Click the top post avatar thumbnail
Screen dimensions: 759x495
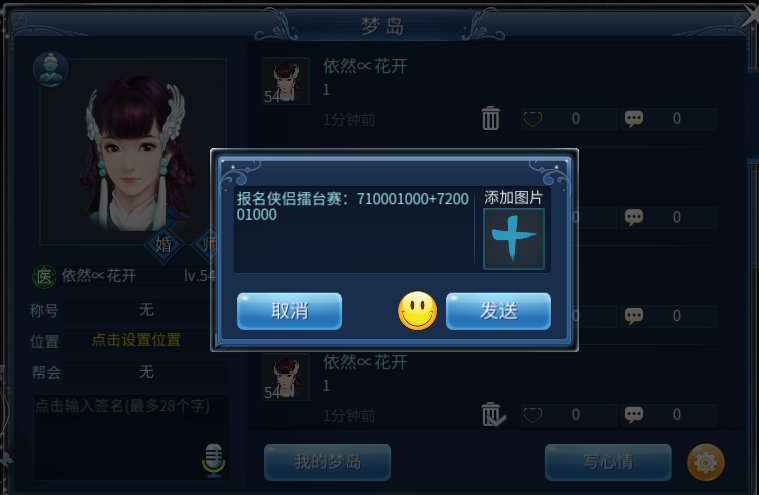point(286,81)
